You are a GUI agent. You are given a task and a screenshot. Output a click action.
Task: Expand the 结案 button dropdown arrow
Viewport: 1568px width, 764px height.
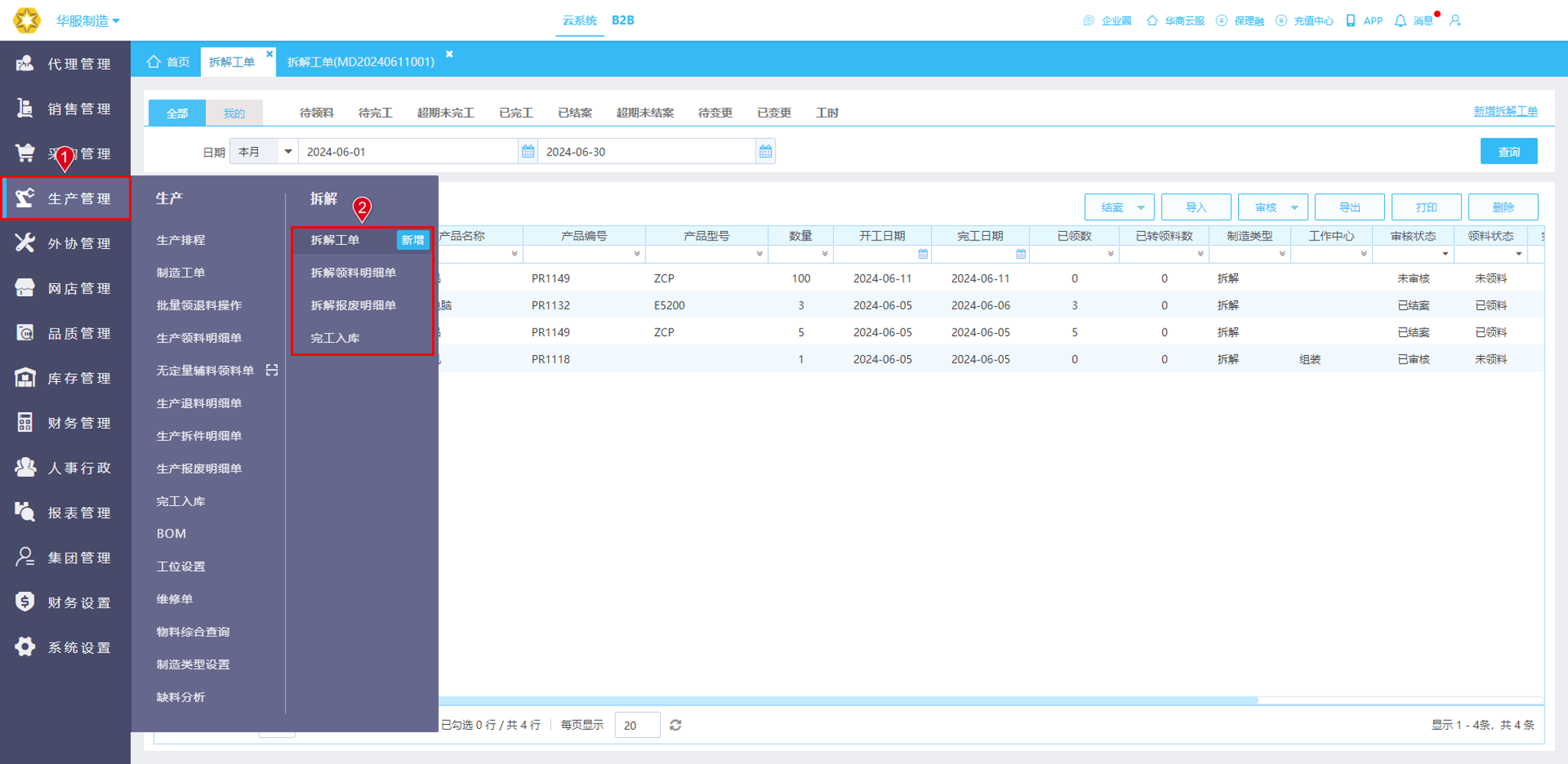coord(1141,207)
